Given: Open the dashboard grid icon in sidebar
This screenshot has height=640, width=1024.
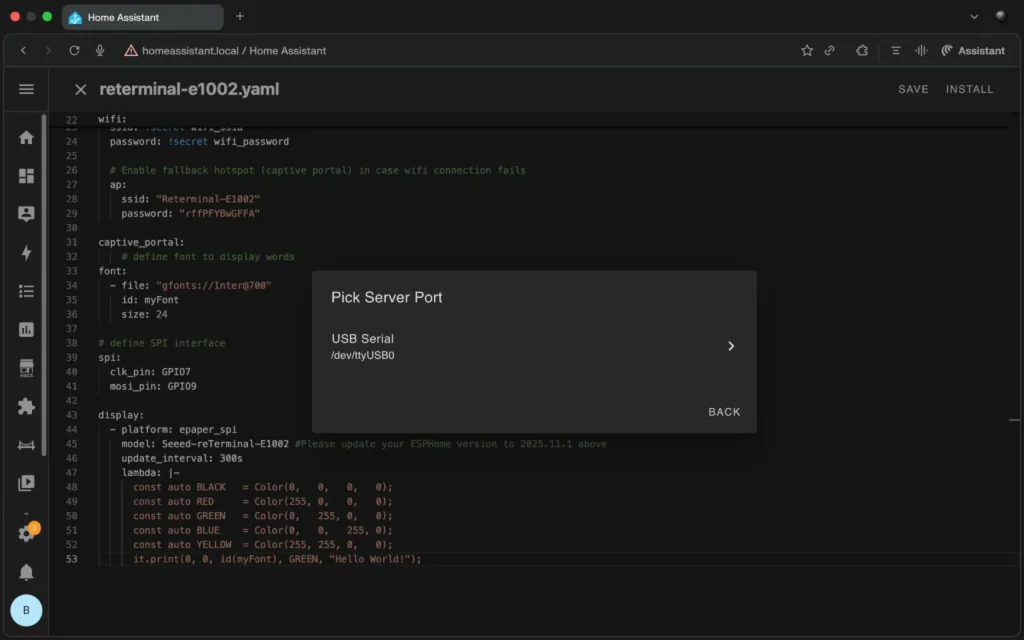Looking at the screenshot, I should pyautogui.click(x=26, y=176).
